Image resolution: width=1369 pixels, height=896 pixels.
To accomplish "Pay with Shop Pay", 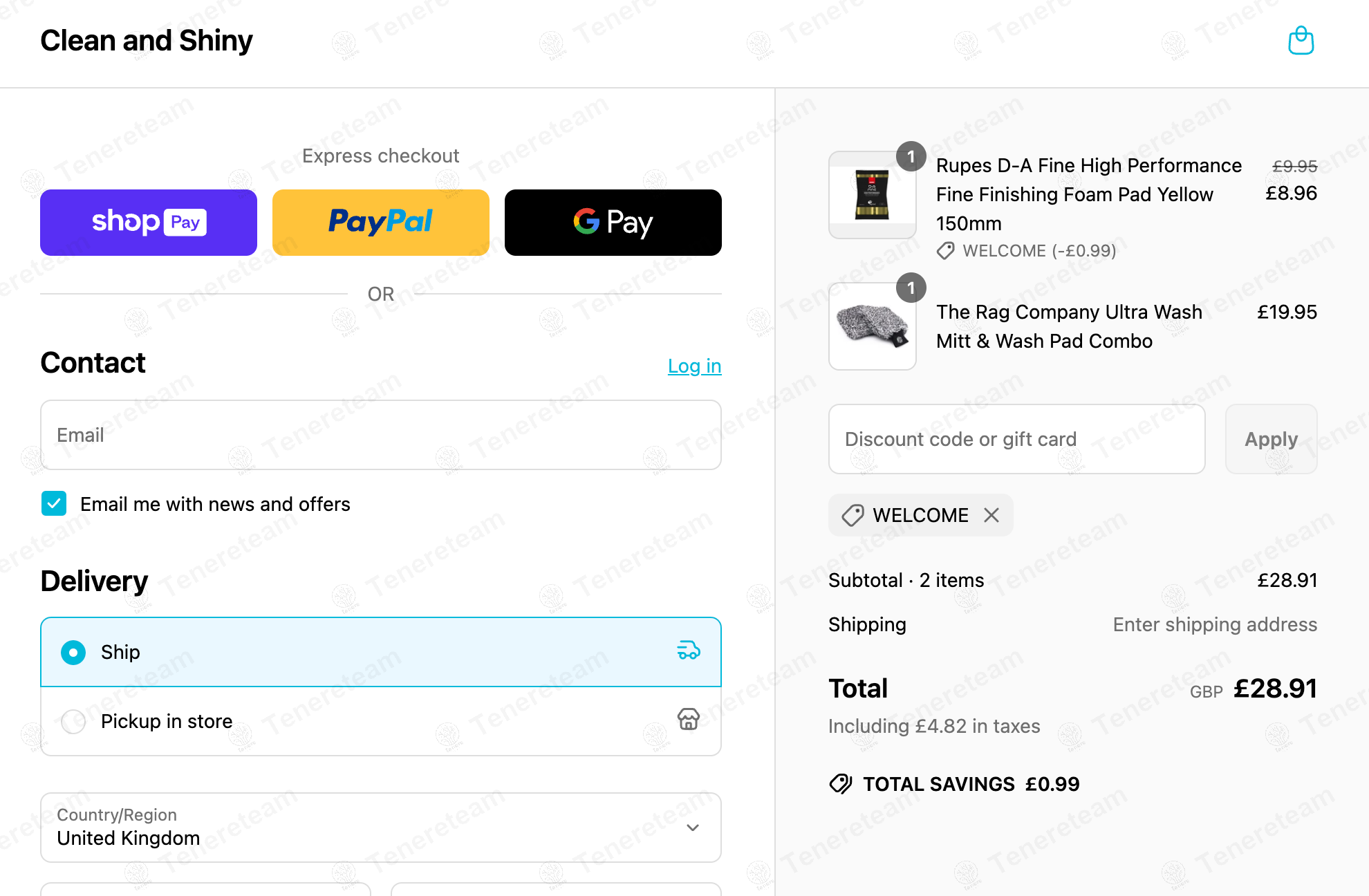I will point(149,223).
